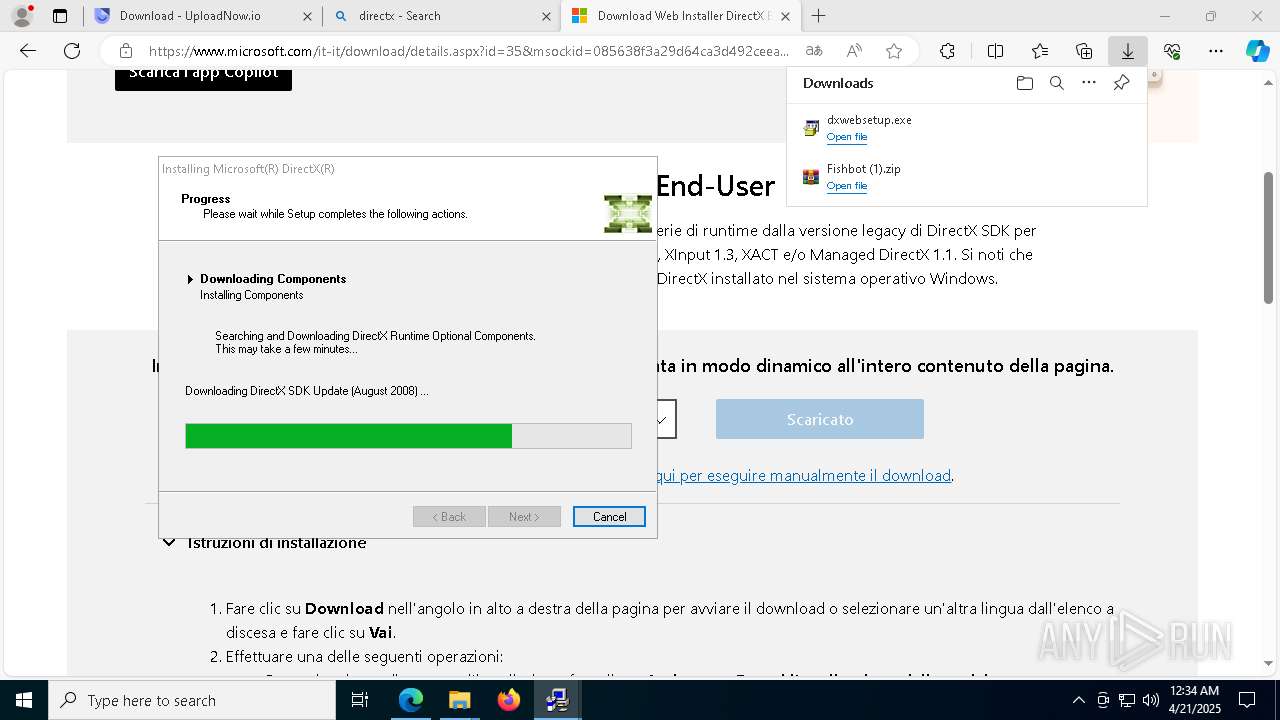Refresh the current page
Viewport: 1280px width, 720px height.
[72, 51]
